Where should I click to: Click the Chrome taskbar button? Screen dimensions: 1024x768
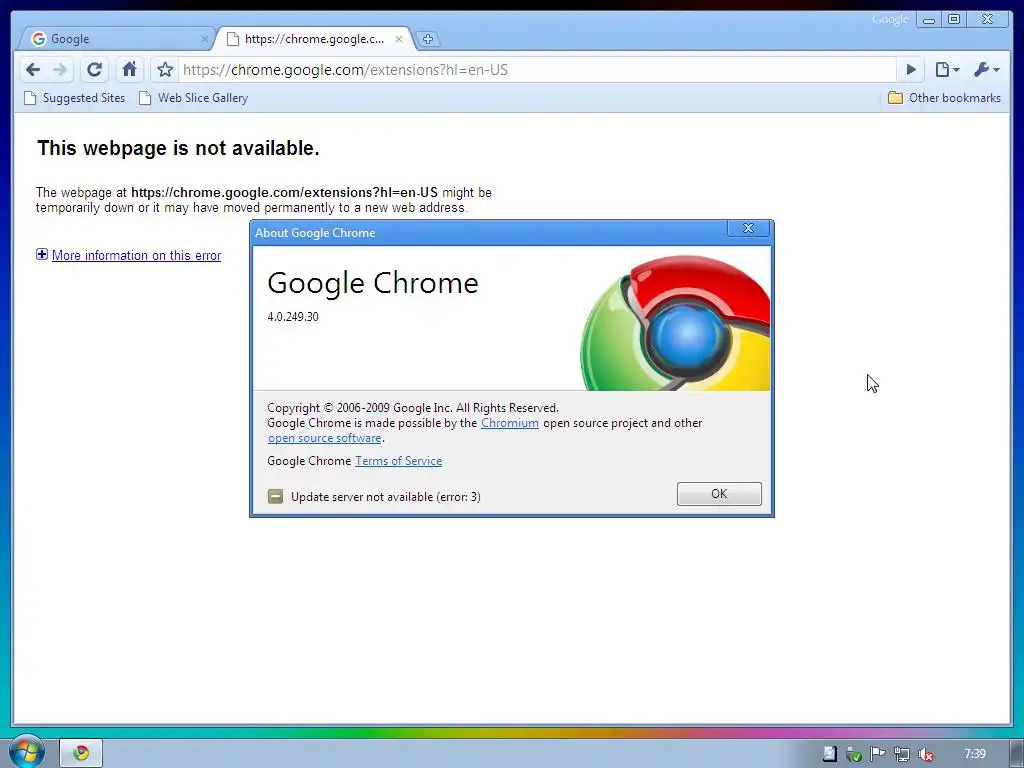click(x=81, y=754)
